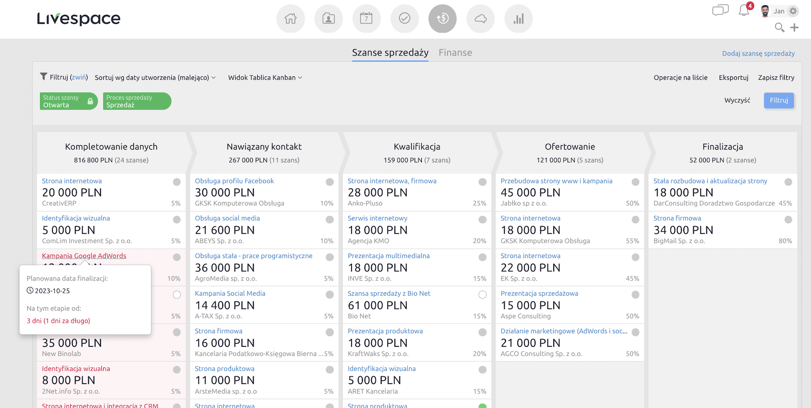Open the notifications bell icon
This screenshot has height=408, width=811.
pyautogui.click(x=744, y=10)
